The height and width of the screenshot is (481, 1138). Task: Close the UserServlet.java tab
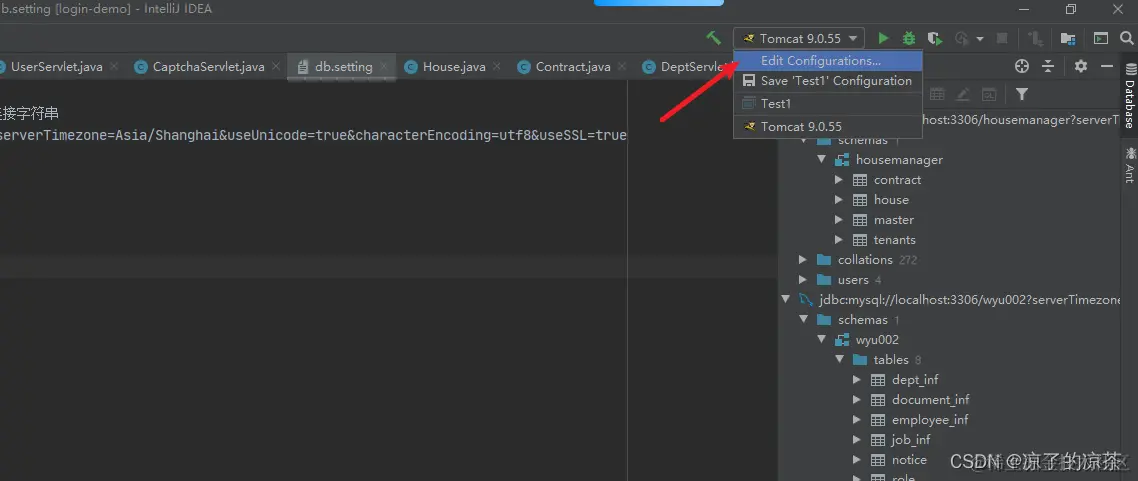pyautogui.click(x=116, y=67)
